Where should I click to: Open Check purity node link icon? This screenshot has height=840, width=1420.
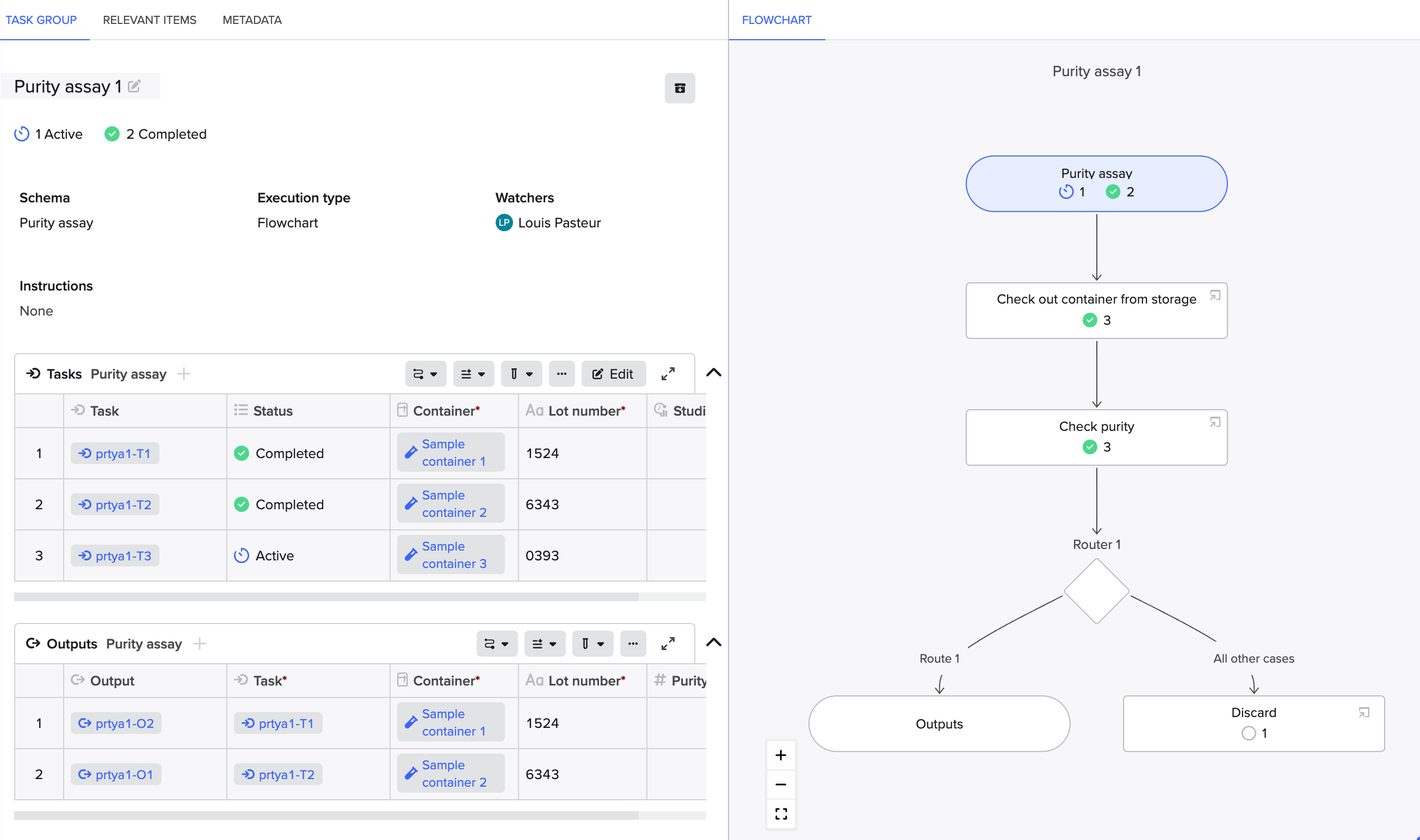(1214, 422)
